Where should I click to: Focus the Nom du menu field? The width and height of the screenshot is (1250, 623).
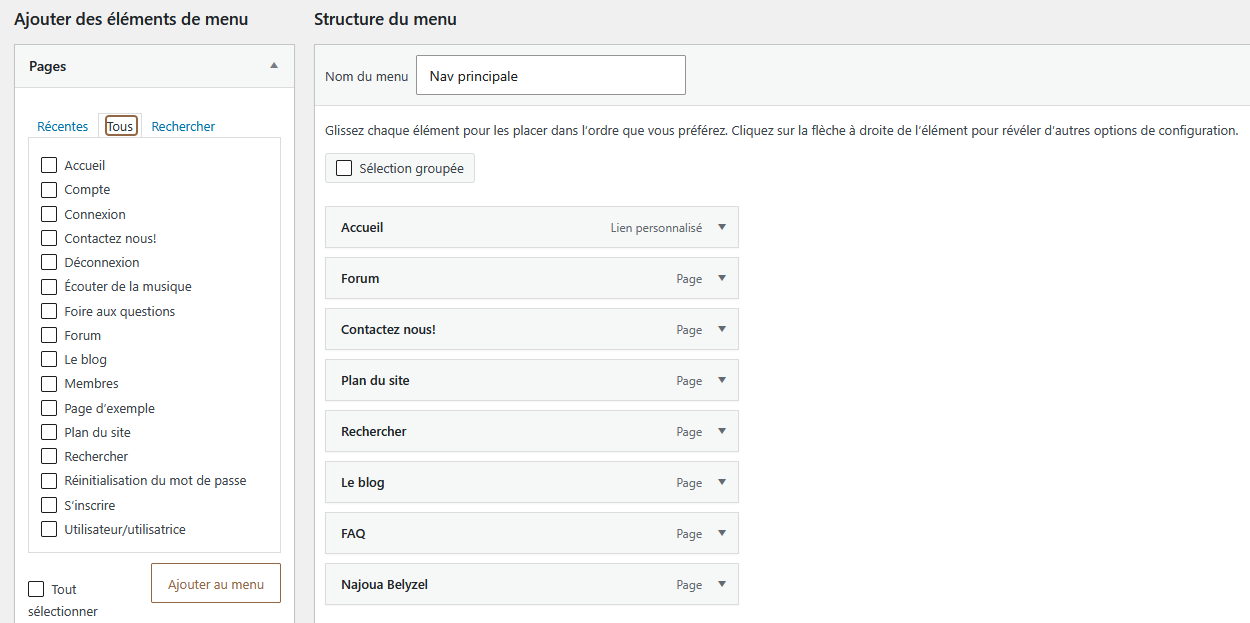[x=551, y=75]
